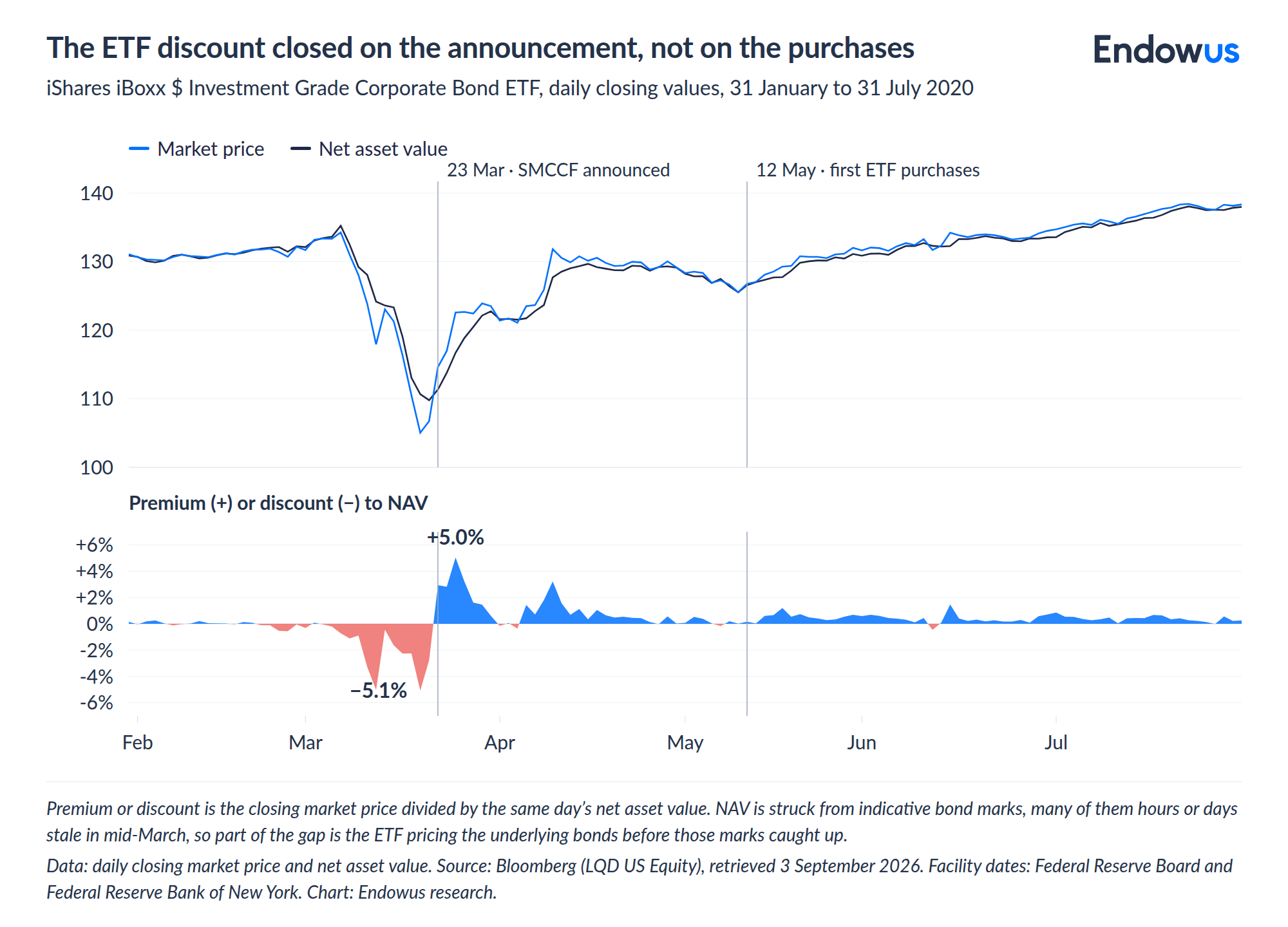
Task: Click the Apr x-axis label
Action: [x=500, y=743]
